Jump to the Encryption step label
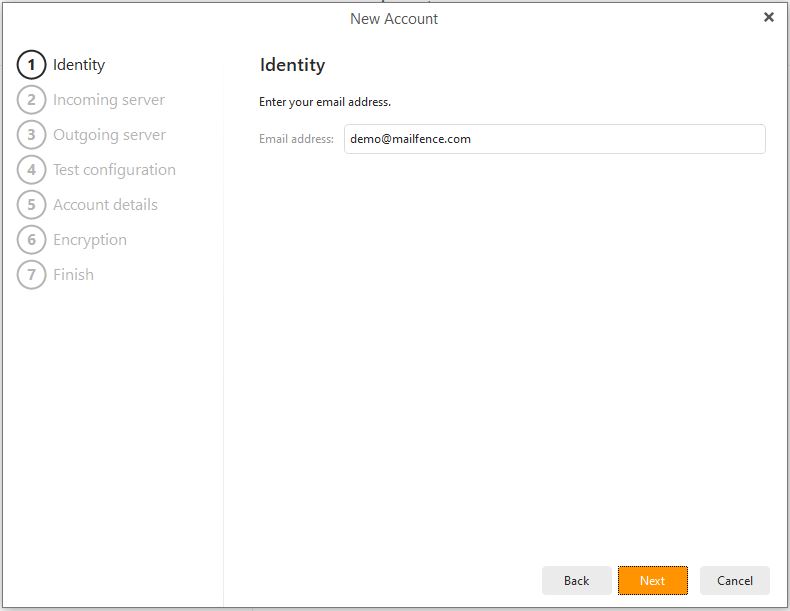This screenshot has height=611, width=790. [x=90, y=240]
